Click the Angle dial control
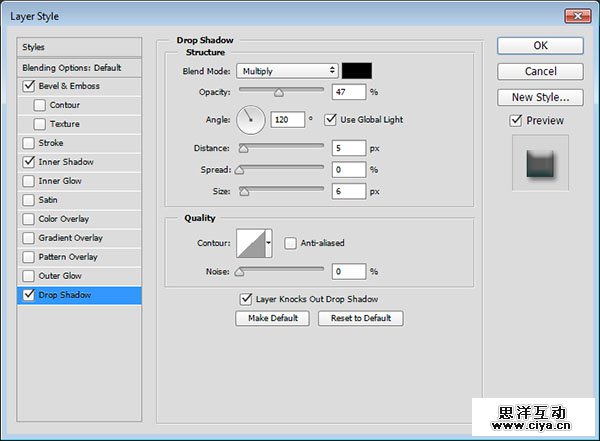600x441 pixels. coord(251,120)
